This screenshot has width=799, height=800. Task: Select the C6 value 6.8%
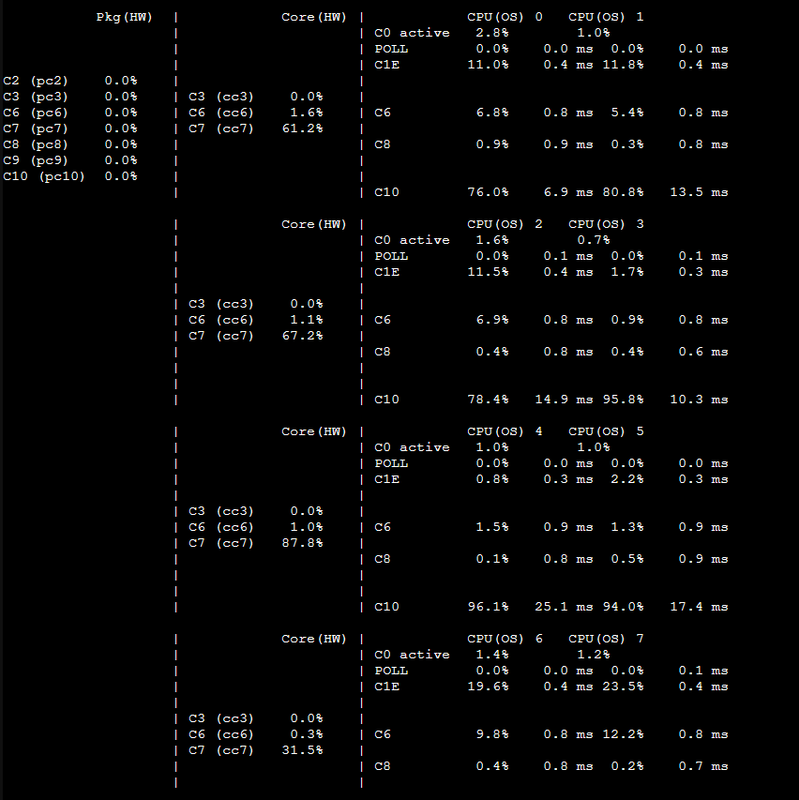492,113
